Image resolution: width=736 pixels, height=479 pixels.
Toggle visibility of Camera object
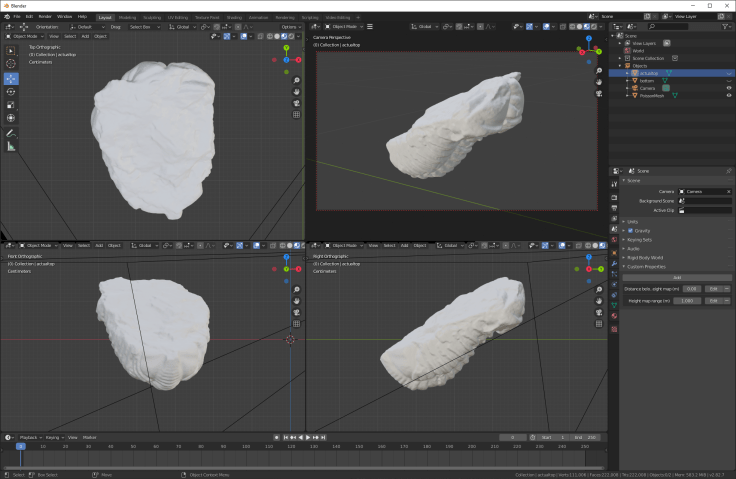click(x=729, y=88)
